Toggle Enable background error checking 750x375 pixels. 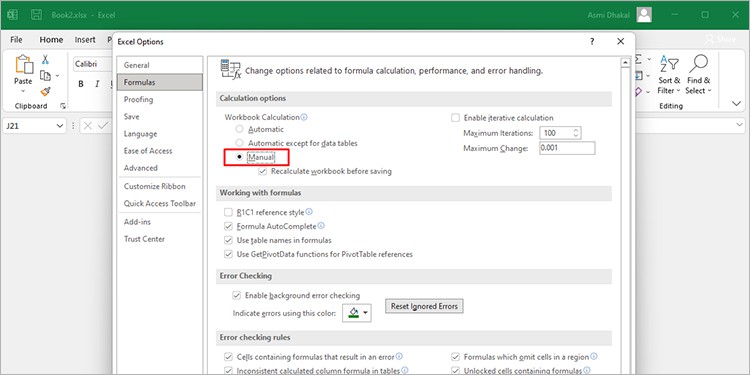pyautogui.click(x=236, y=296)
